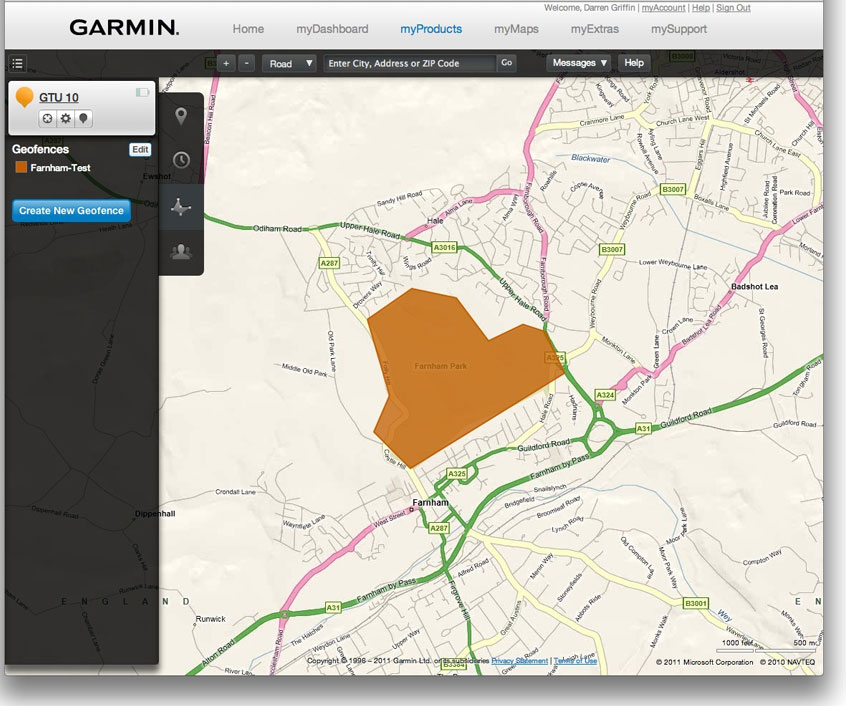Image resolution: width=846 pixels, height=706 pixels.
Task: Click the Help toolbar button
Action: pyautogui.click(x=634, y=63)
